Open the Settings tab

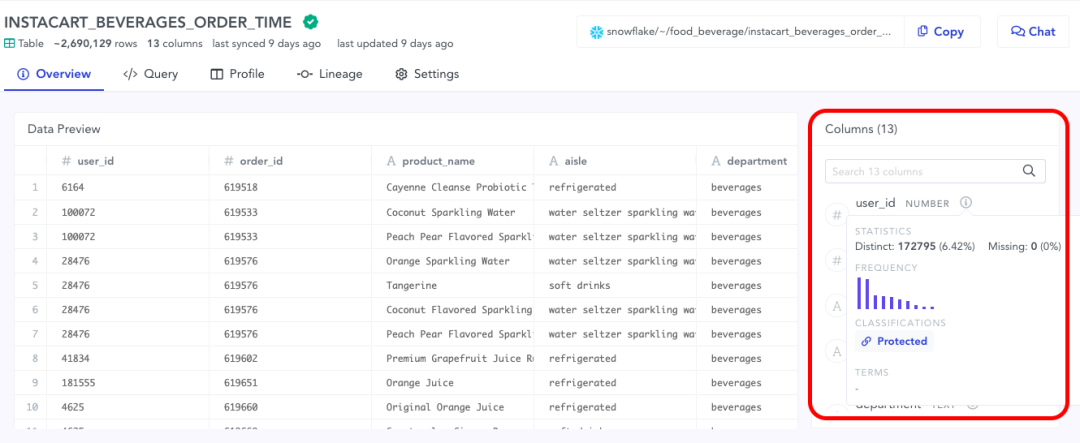click(x=427, y=74)
